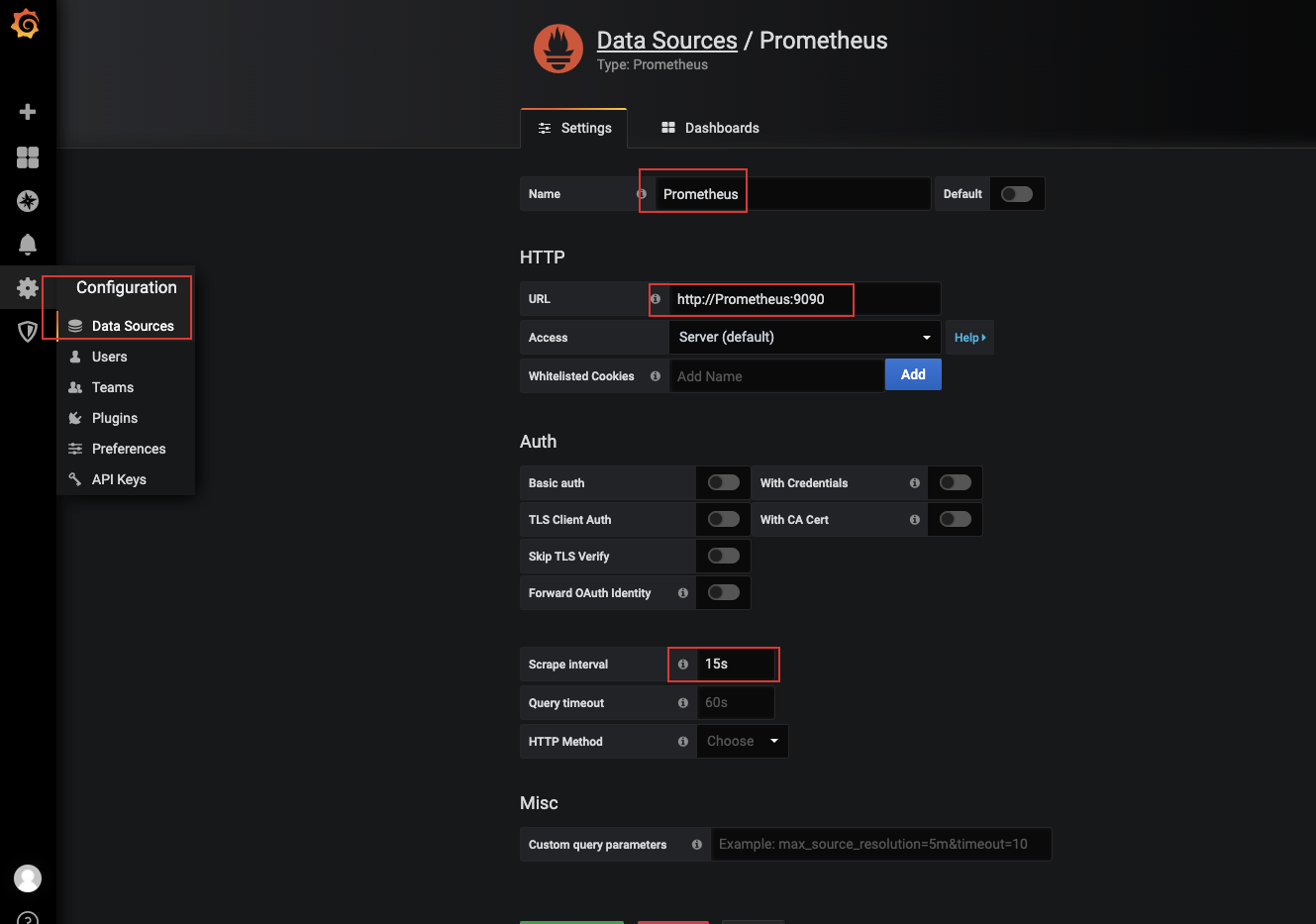Select Users in Configuration menu
The height and width of the screenshot is (924, 1316).
pyautogui.click(x=126, y=357)
